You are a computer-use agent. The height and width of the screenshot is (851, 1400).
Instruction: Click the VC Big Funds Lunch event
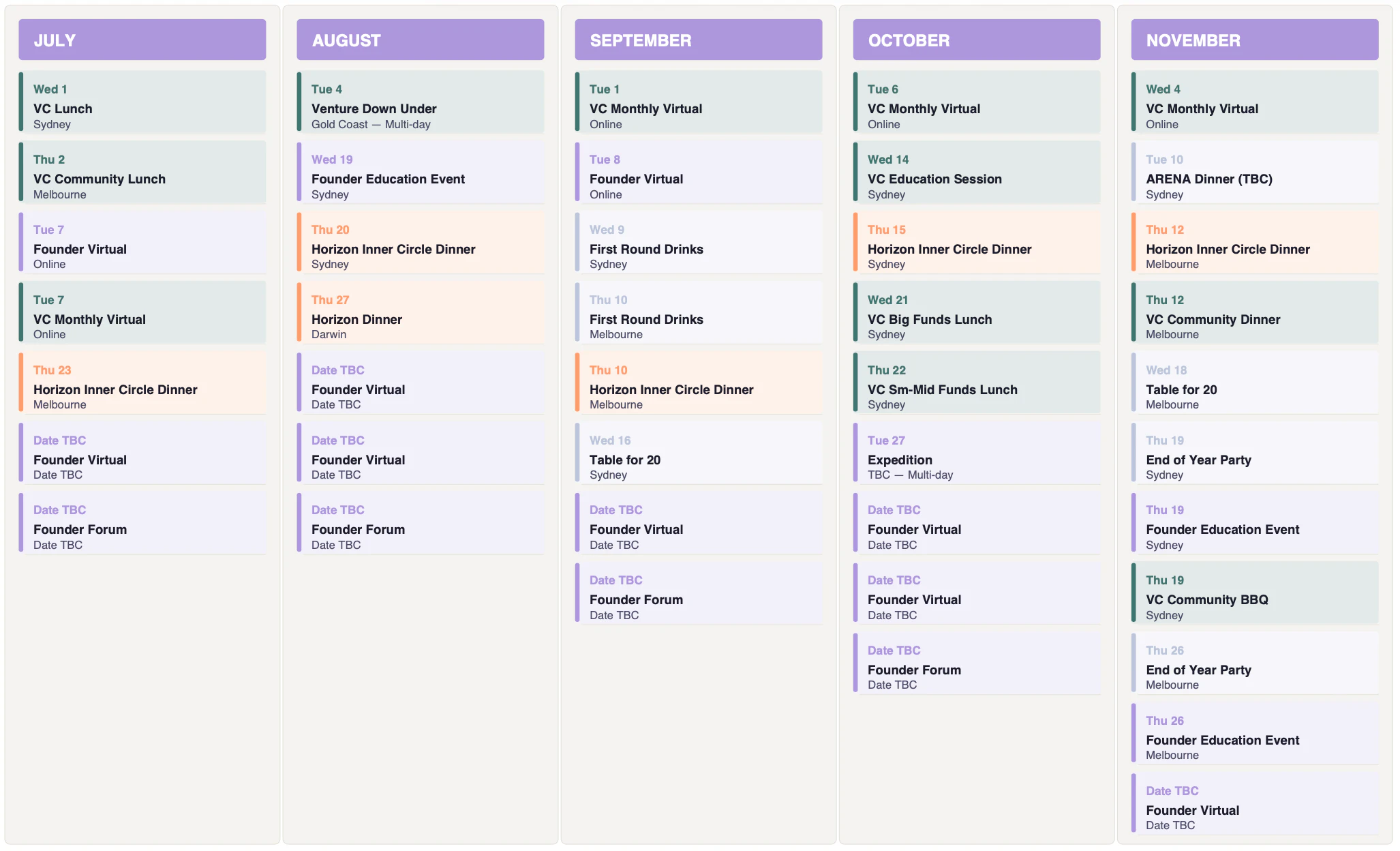pyautogui.click(x=976, y=314)
